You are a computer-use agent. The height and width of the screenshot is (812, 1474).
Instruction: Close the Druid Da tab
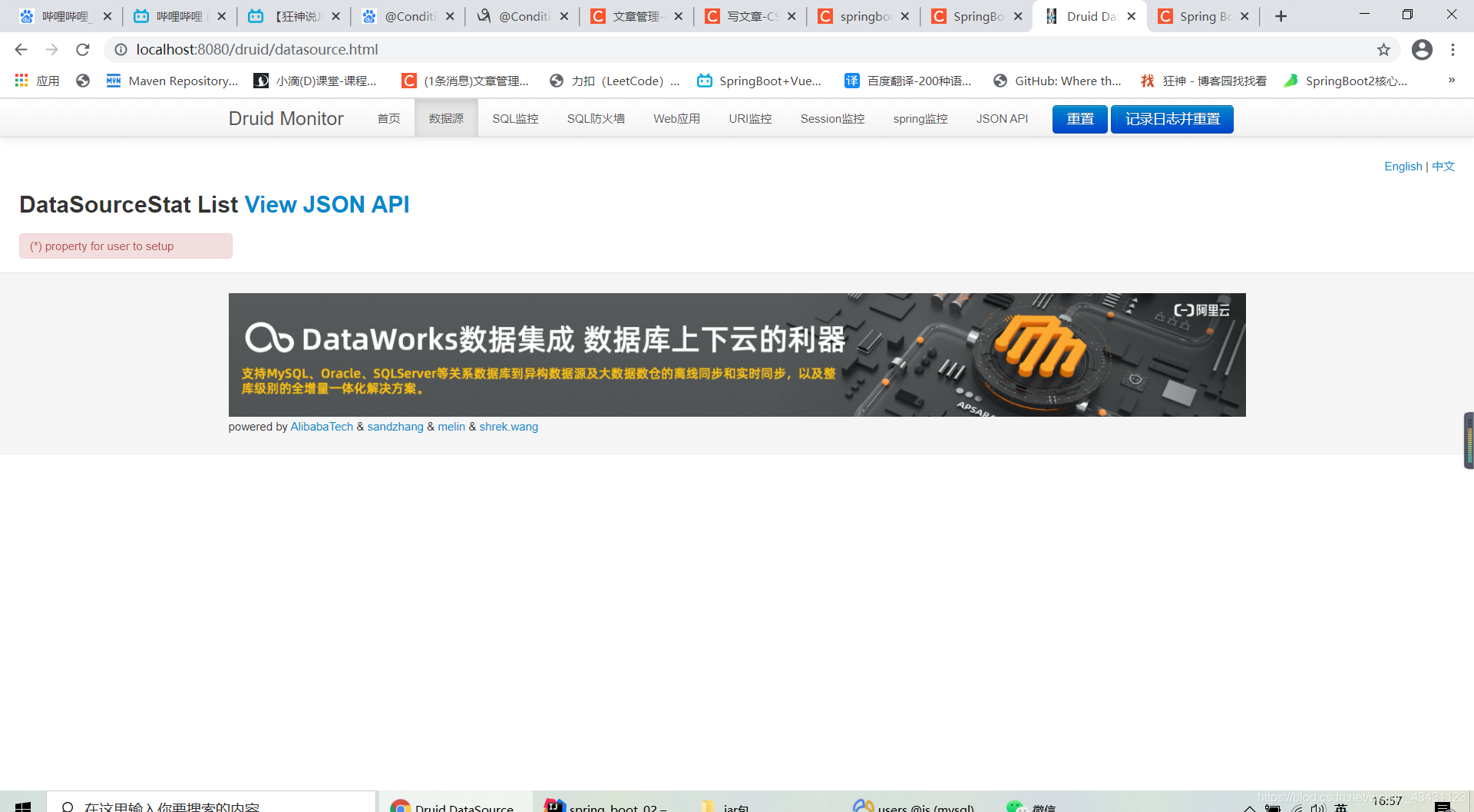click(1132, 16)
